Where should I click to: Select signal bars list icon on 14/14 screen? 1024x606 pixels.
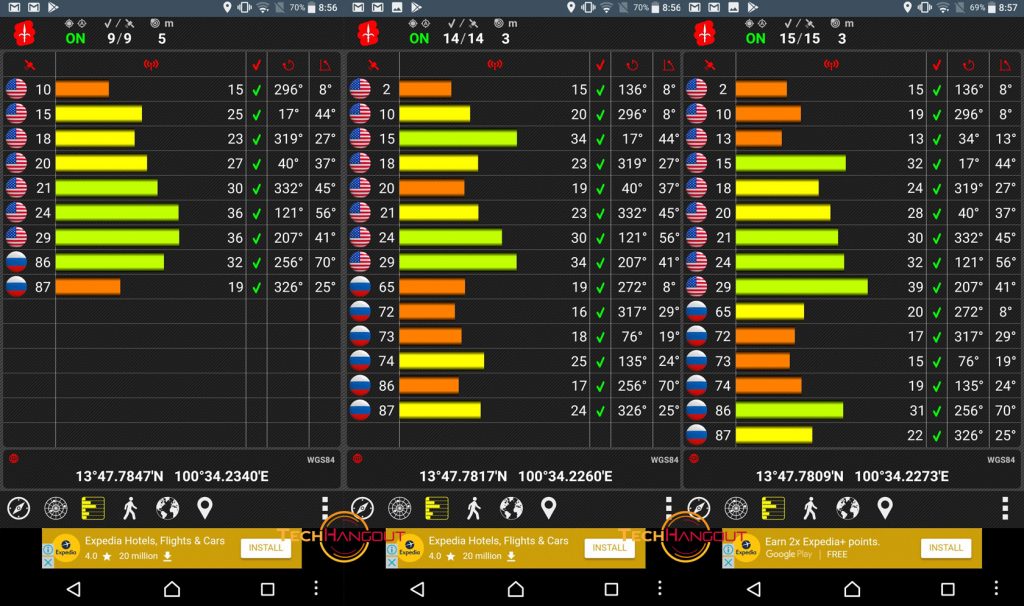tap(436, 508)
